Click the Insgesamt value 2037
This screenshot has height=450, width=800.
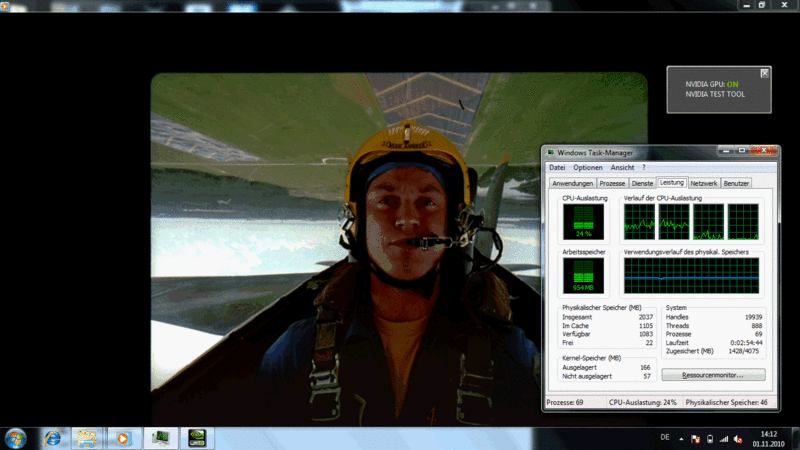coord(645,317)
